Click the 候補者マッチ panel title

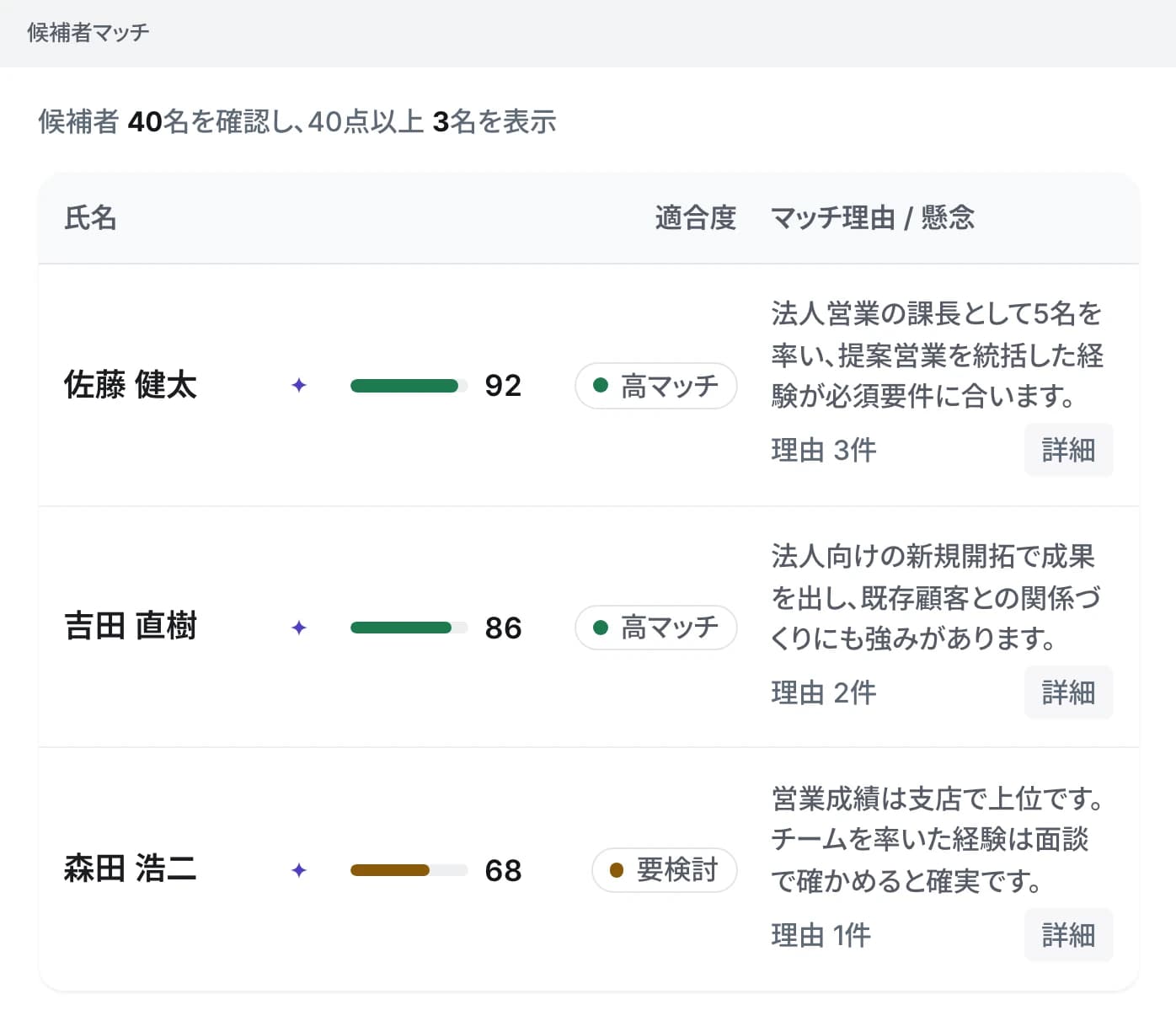pos(88,33)
